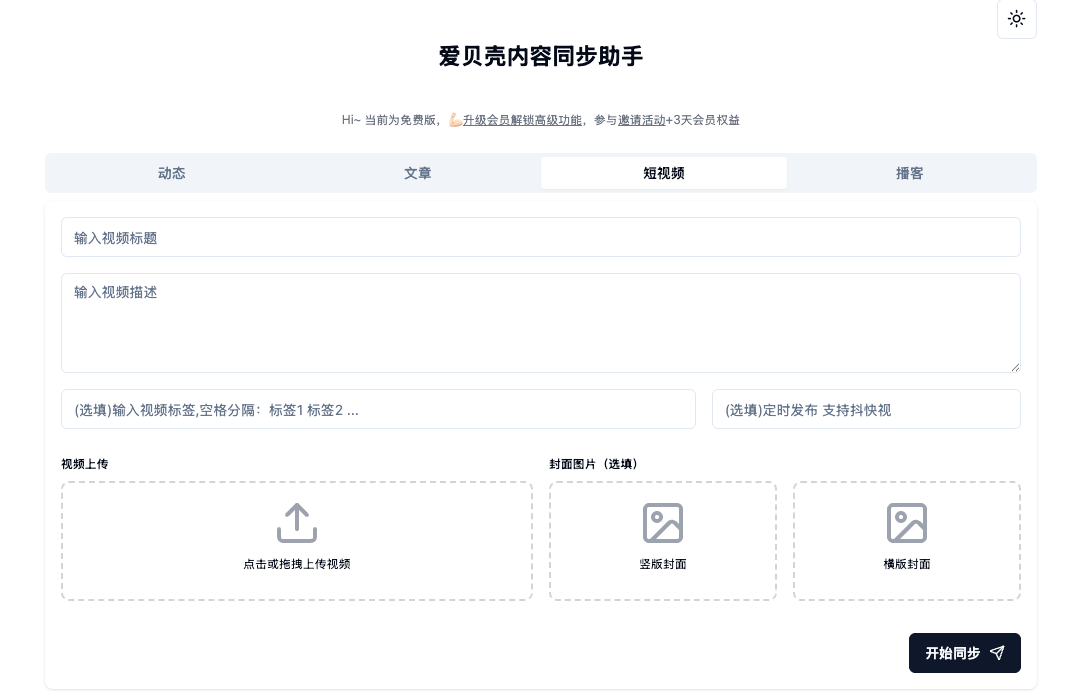Click the video tags input field
The height and width of the screenshot is (699, 1070).
(x=378, y=409)
